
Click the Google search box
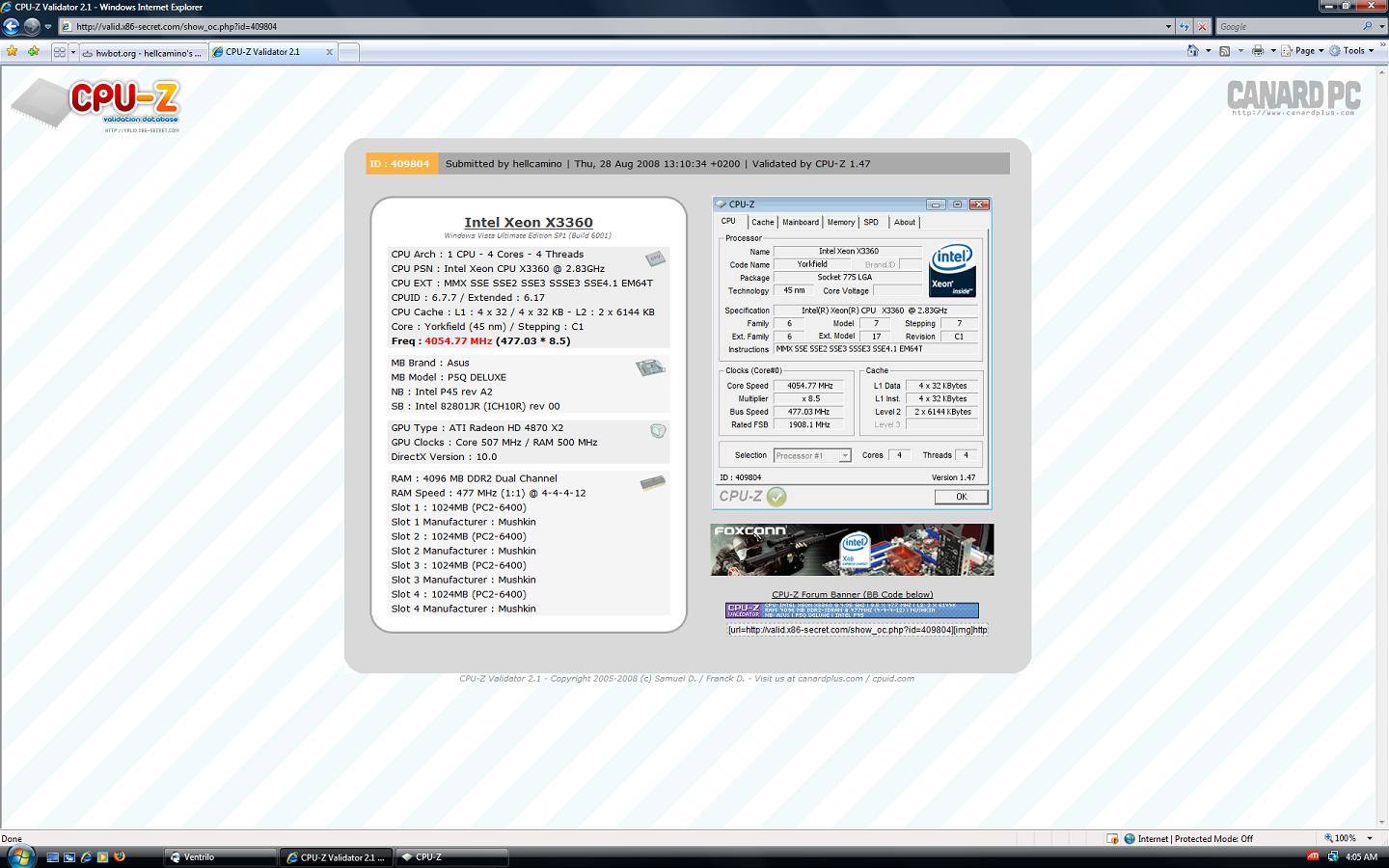coord(1288,26)
